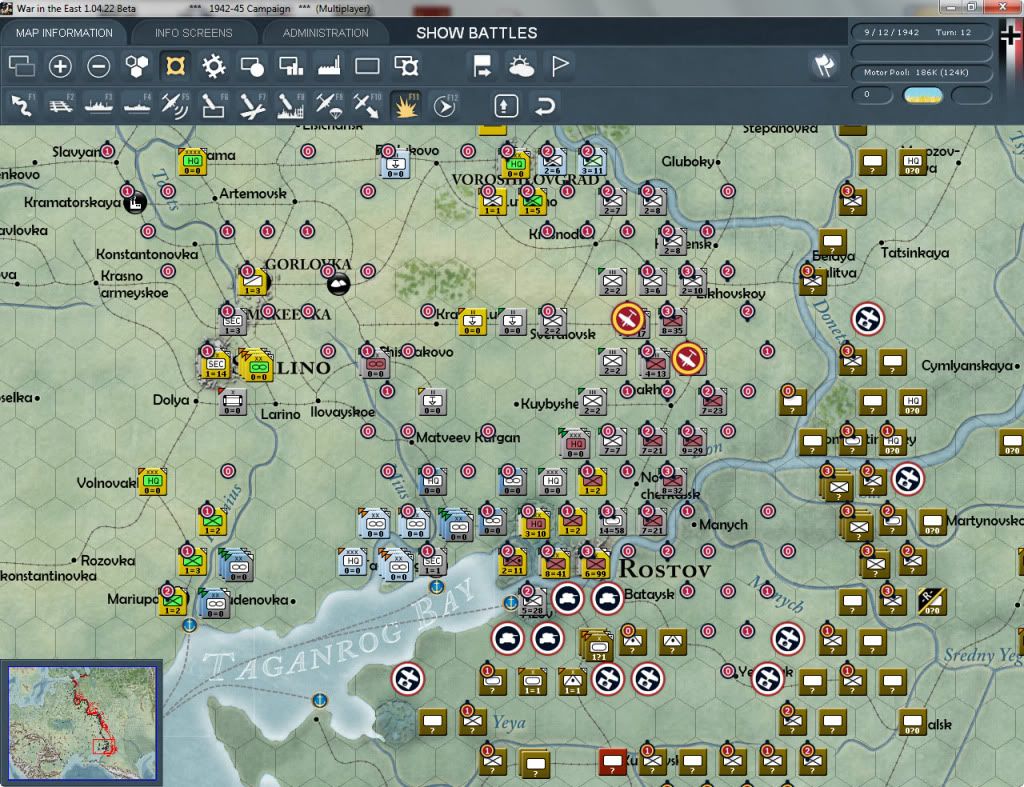
Task: Open the ADMINISTRATION tab
Action: coord(325,33)
